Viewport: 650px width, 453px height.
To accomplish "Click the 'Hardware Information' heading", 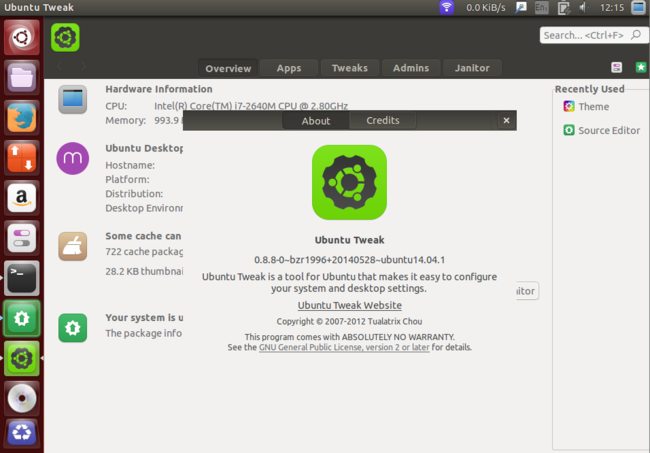I will 159,89.
